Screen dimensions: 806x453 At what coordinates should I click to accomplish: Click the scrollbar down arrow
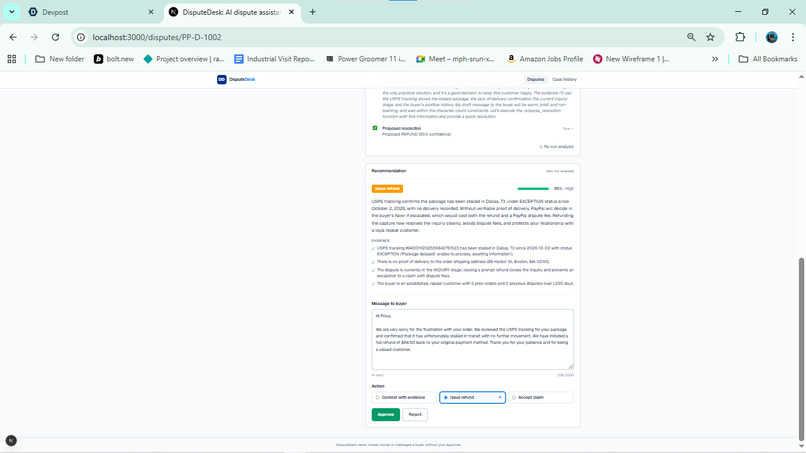801,446
